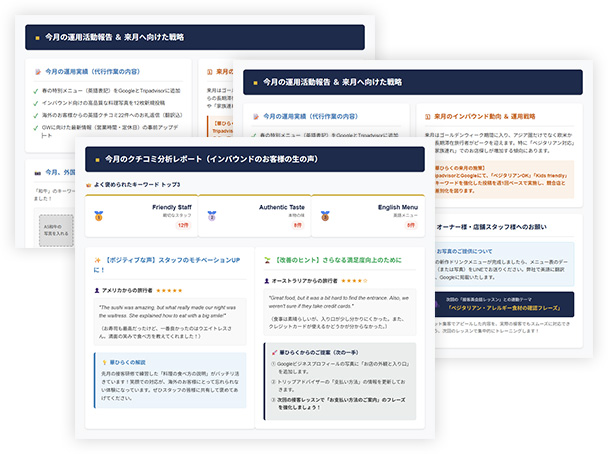Click the yellow square in rearmost page's header

(x=37, y=38)
